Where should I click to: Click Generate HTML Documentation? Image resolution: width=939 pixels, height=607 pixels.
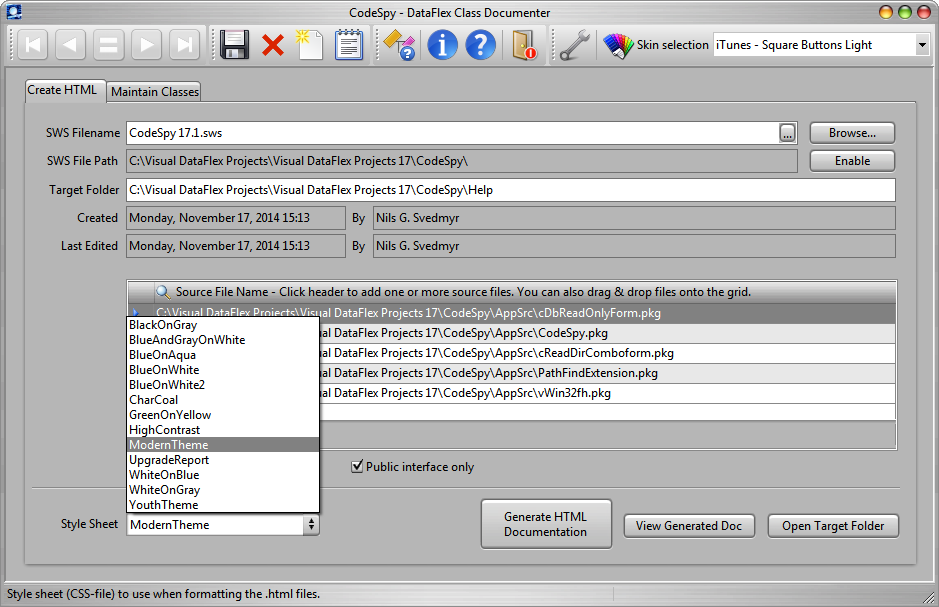pos(546,524)
